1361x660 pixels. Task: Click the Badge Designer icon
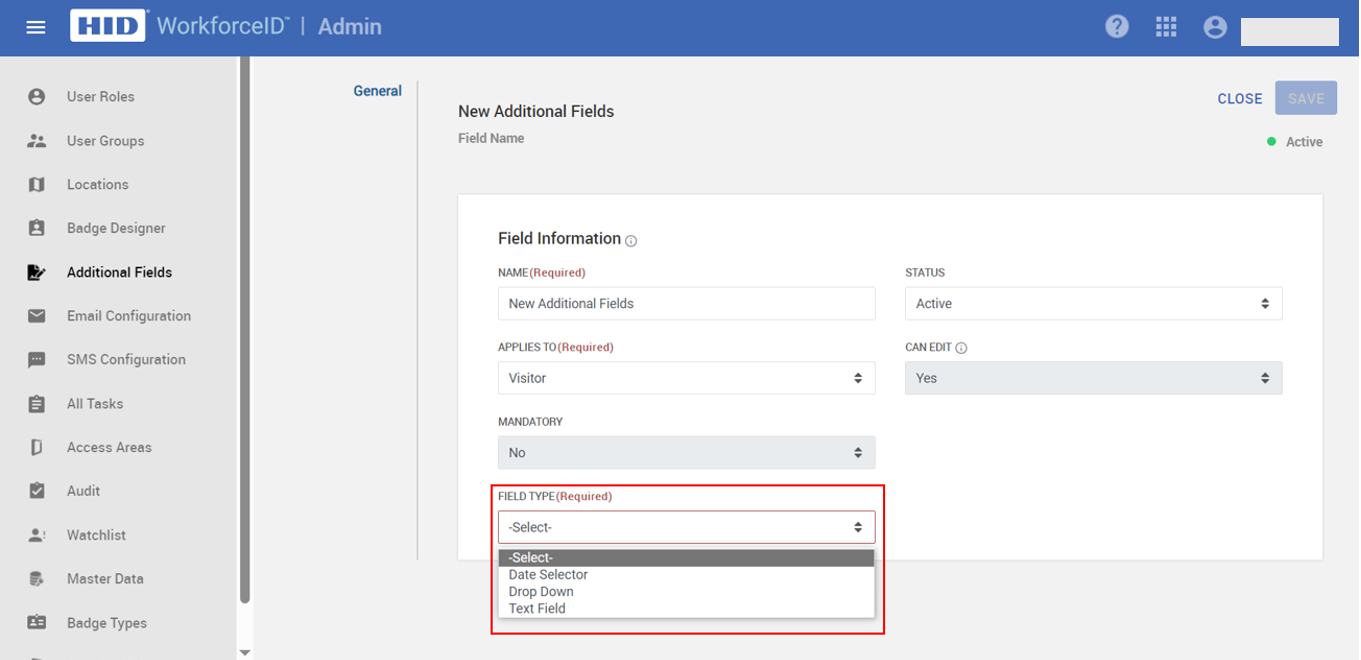[37, 228]
